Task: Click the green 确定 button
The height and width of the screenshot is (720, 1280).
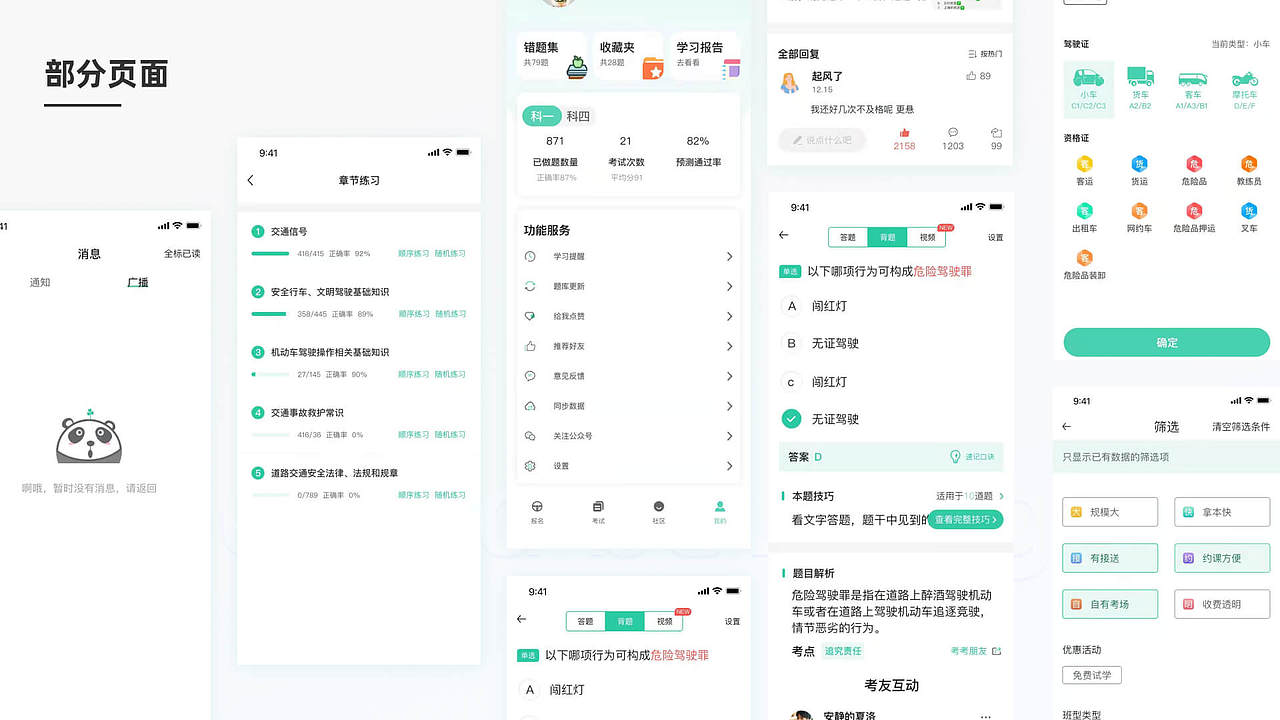Action: pos(1167,342)
